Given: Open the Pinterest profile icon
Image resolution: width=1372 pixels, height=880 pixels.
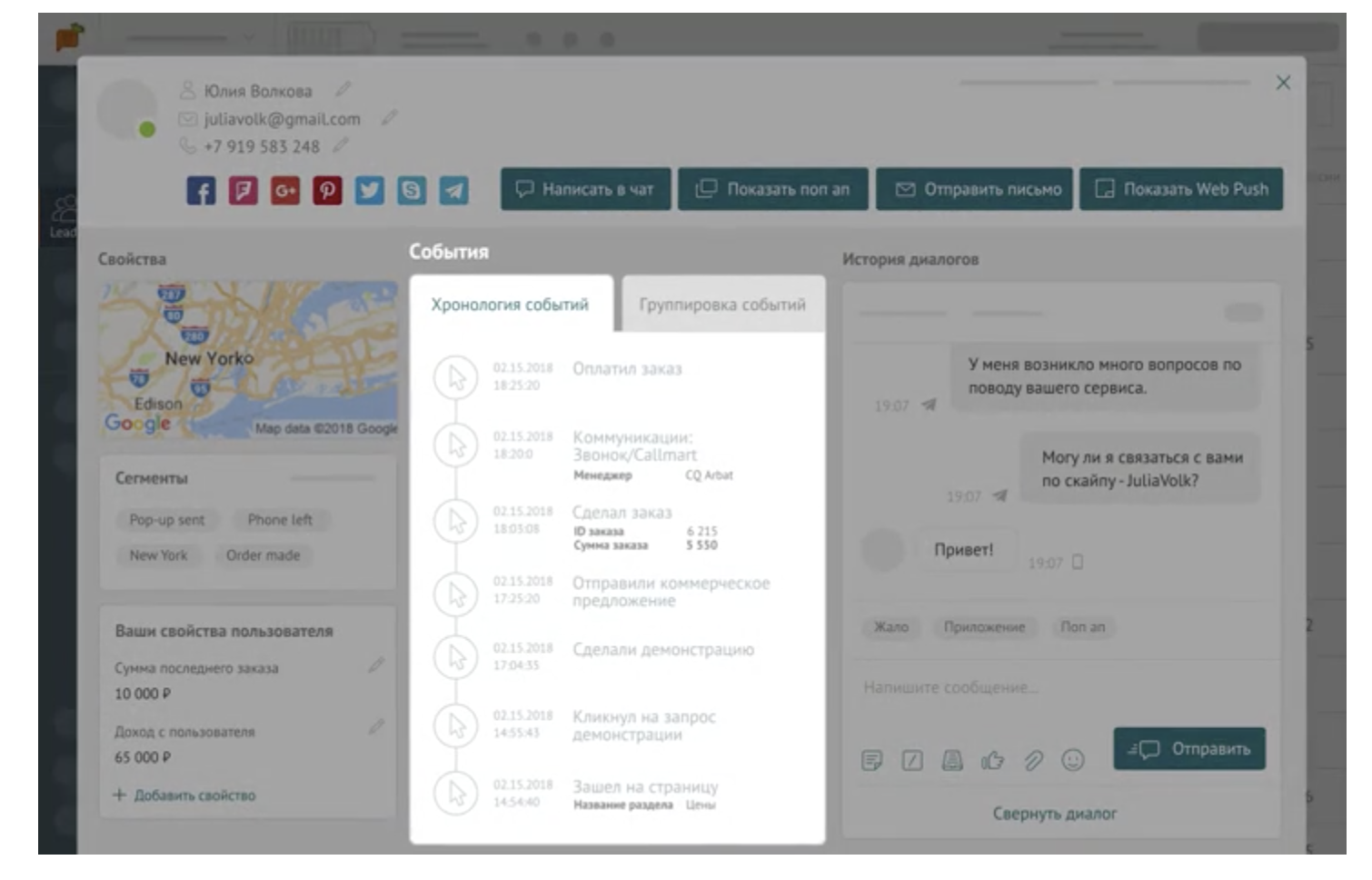Looking at the screenshot, I should 327,191.
